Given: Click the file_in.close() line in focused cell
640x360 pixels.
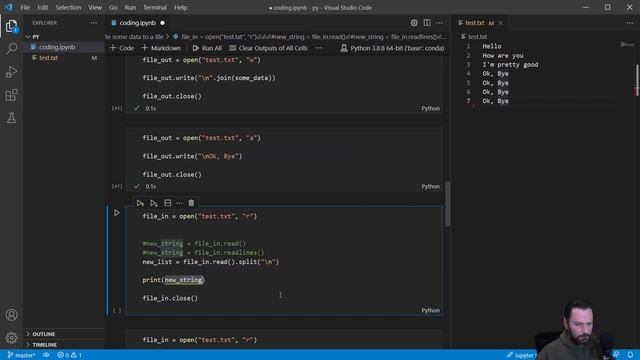Looking at the screenshot, I should point(170,298).
